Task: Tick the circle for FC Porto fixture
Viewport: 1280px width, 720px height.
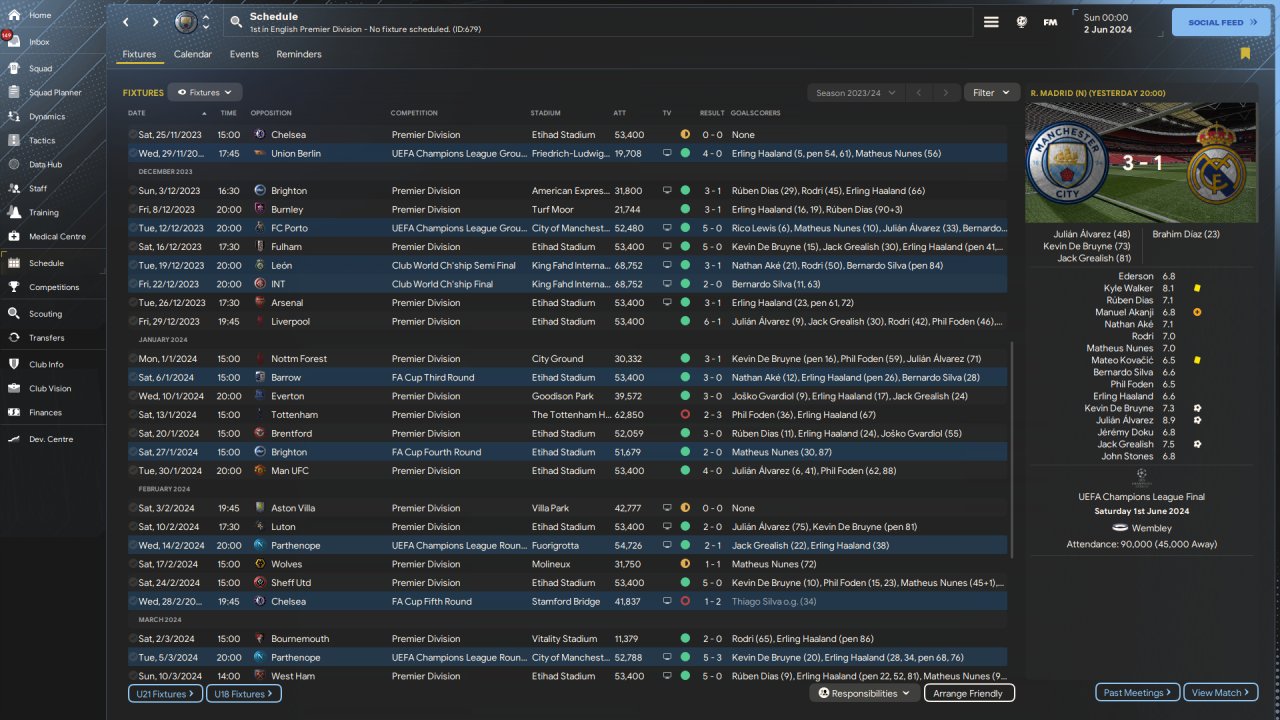Action: (x=133, y=228)
